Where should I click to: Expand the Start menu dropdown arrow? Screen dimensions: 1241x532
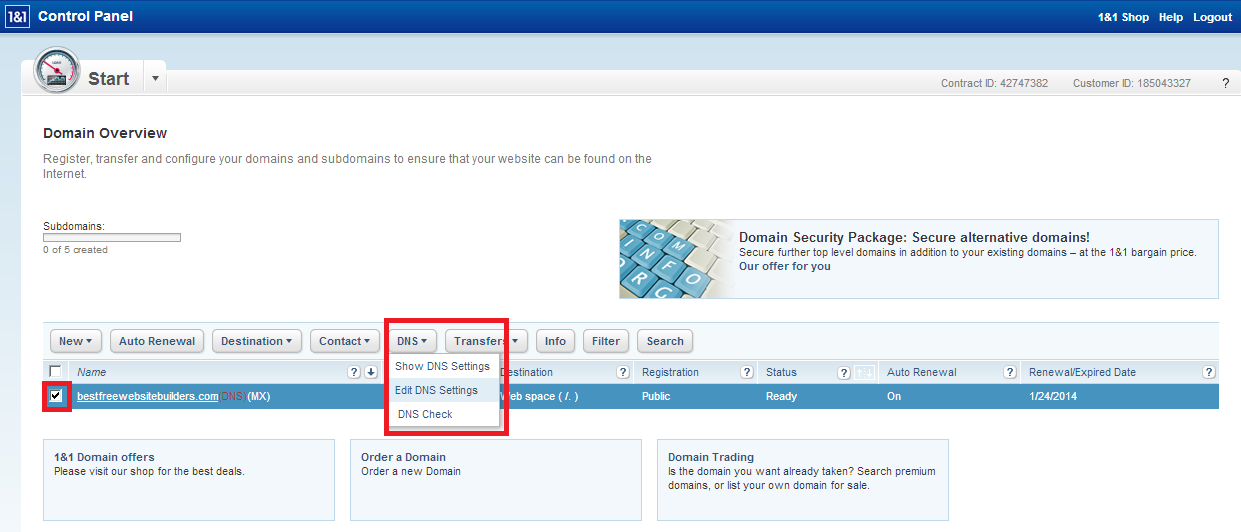click(x=155, y=77)
